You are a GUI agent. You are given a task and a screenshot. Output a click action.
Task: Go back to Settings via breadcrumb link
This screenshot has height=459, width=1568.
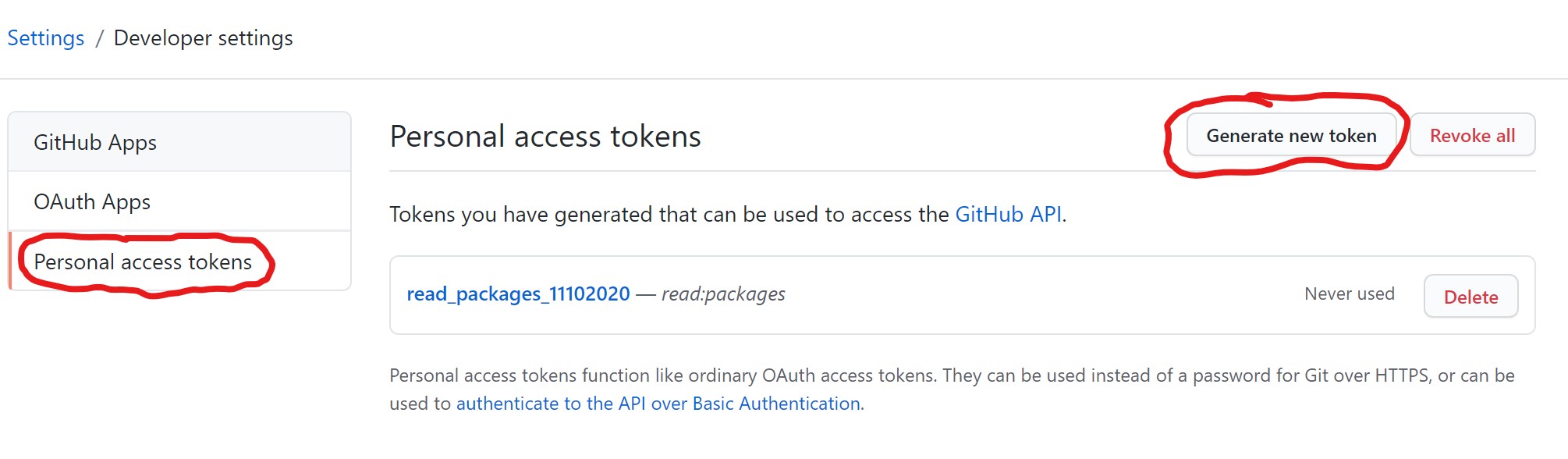click(46, 37)
